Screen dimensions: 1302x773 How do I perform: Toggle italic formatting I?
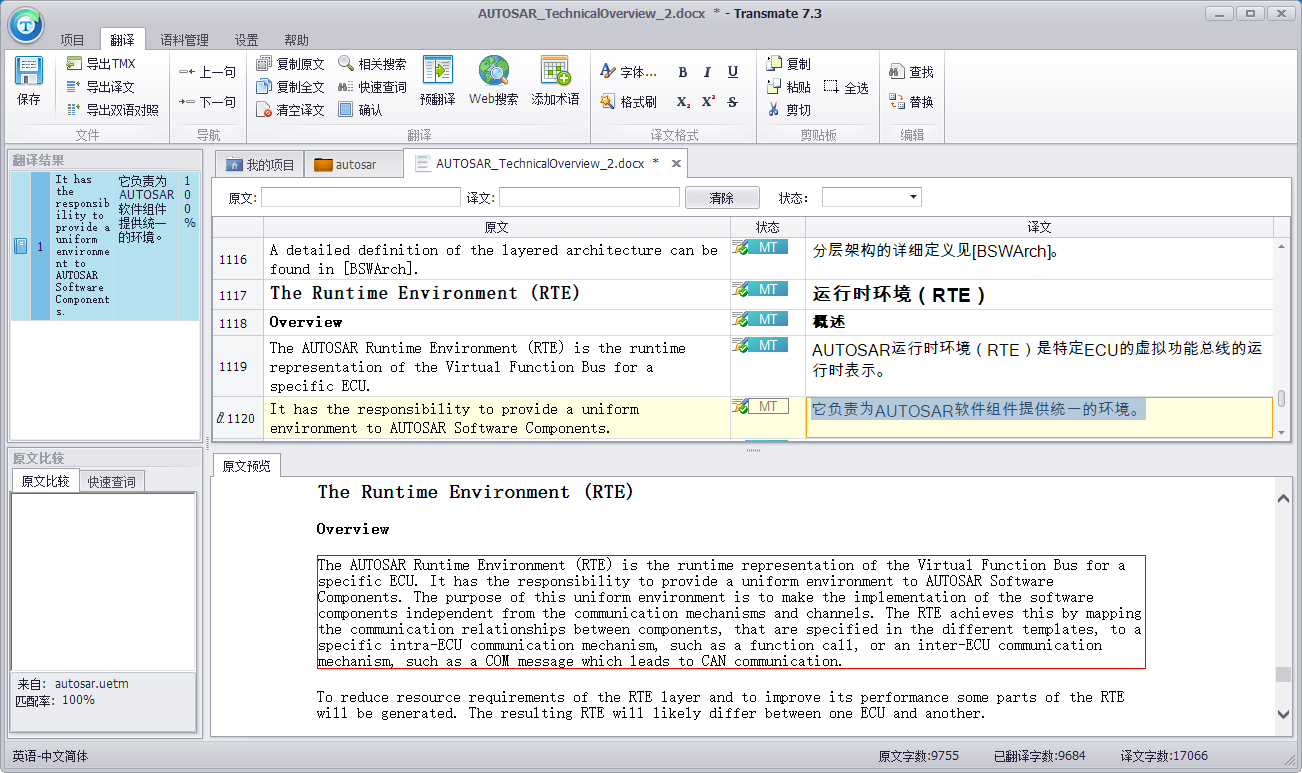(707, 72)
